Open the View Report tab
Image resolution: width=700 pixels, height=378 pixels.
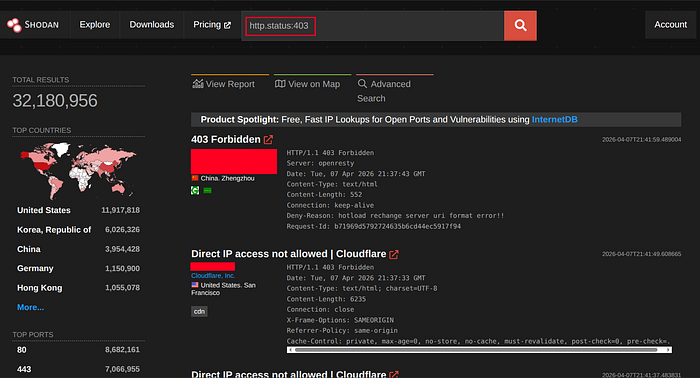pyautogui.click(x=230, y=84)
